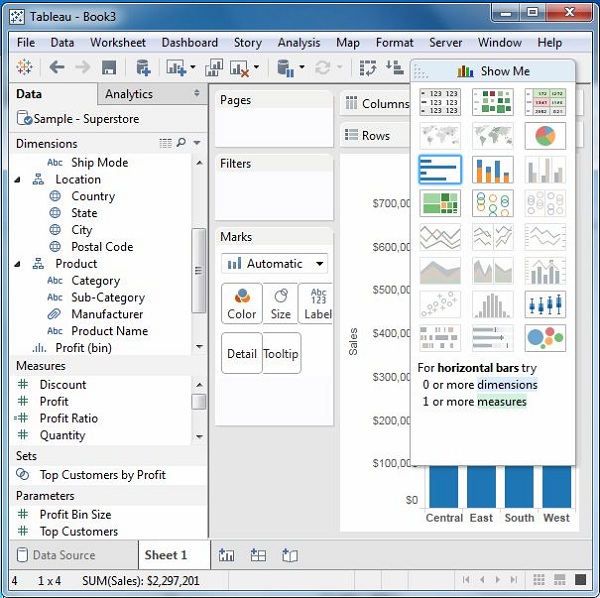Click the Dimensions view-as-list icon

[165, 143]
